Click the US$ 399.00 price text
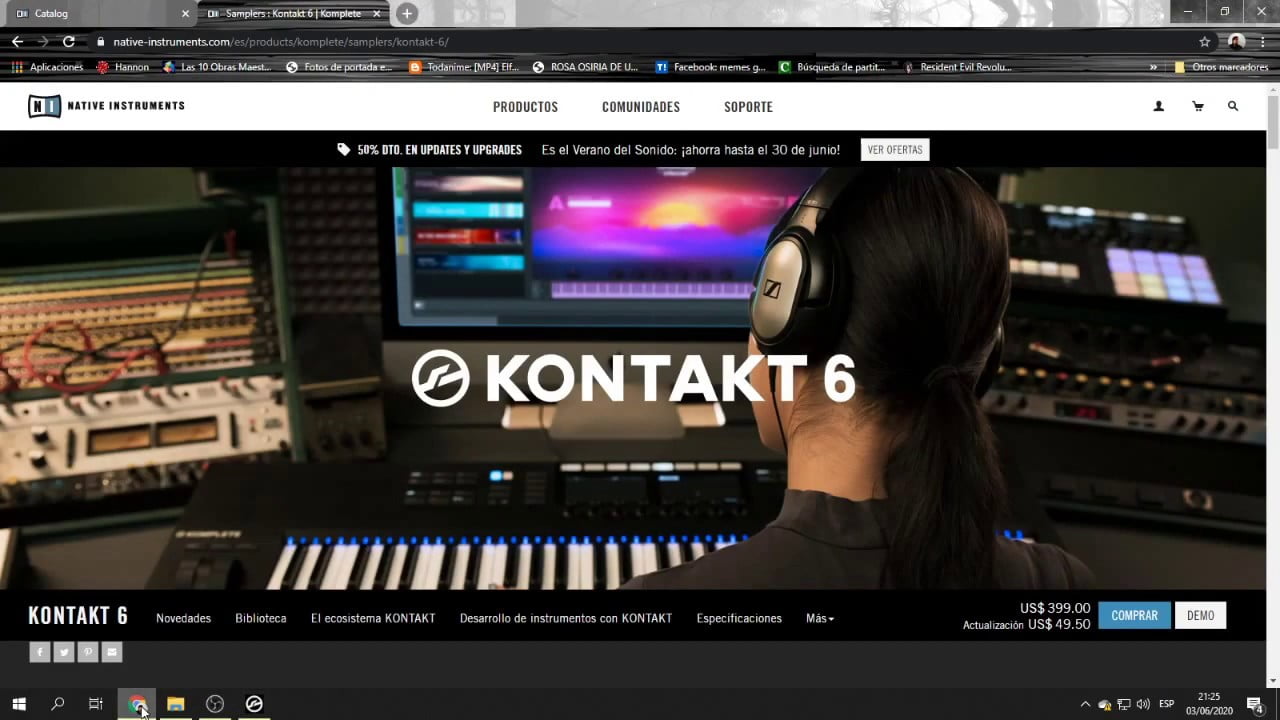Screen dimensions: 1280x720 point(1055,608)
